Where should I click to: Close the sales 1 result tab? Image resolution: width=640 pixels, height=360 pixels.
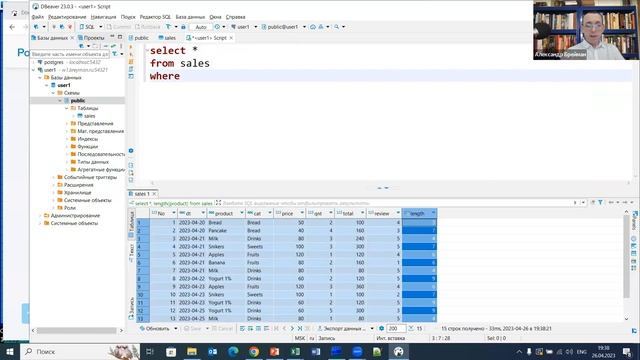coord(154,193)
